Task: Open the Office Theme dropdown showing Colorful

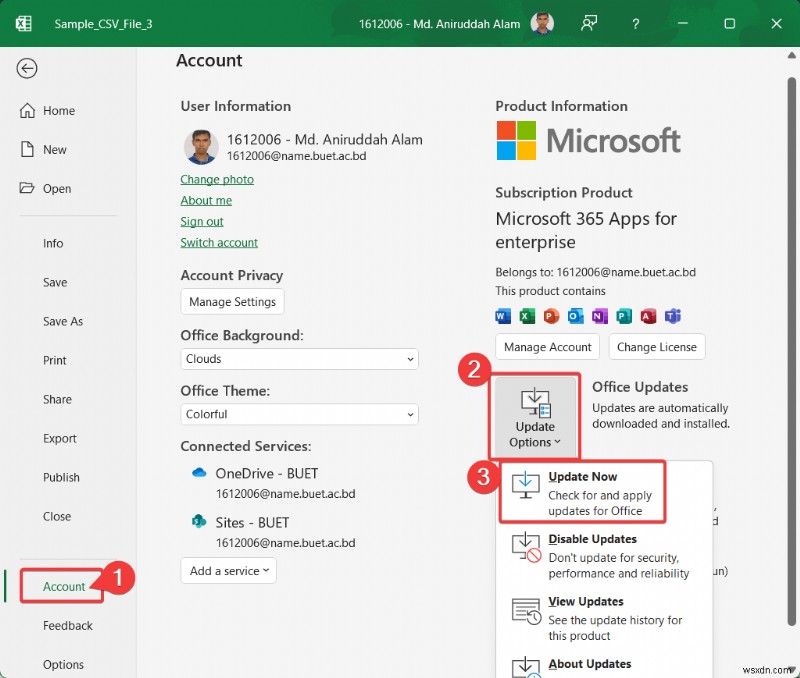Action: coord(299,414)
